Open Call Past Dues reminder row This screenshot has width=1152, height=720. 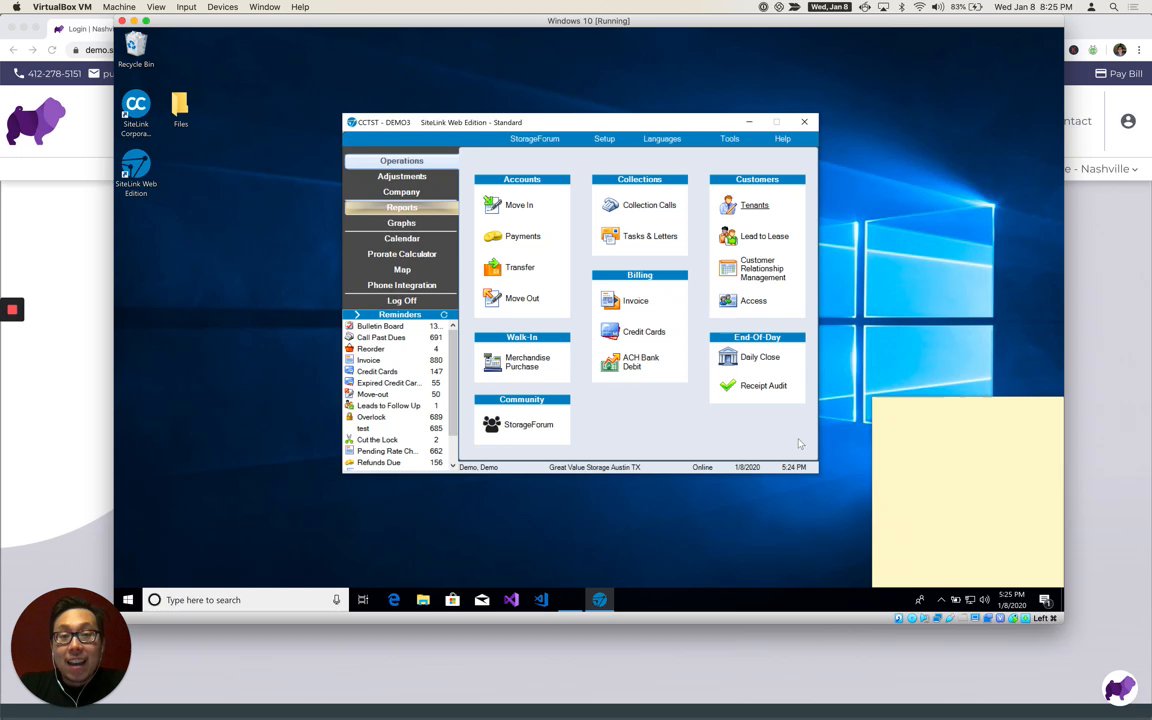(395, 337)
